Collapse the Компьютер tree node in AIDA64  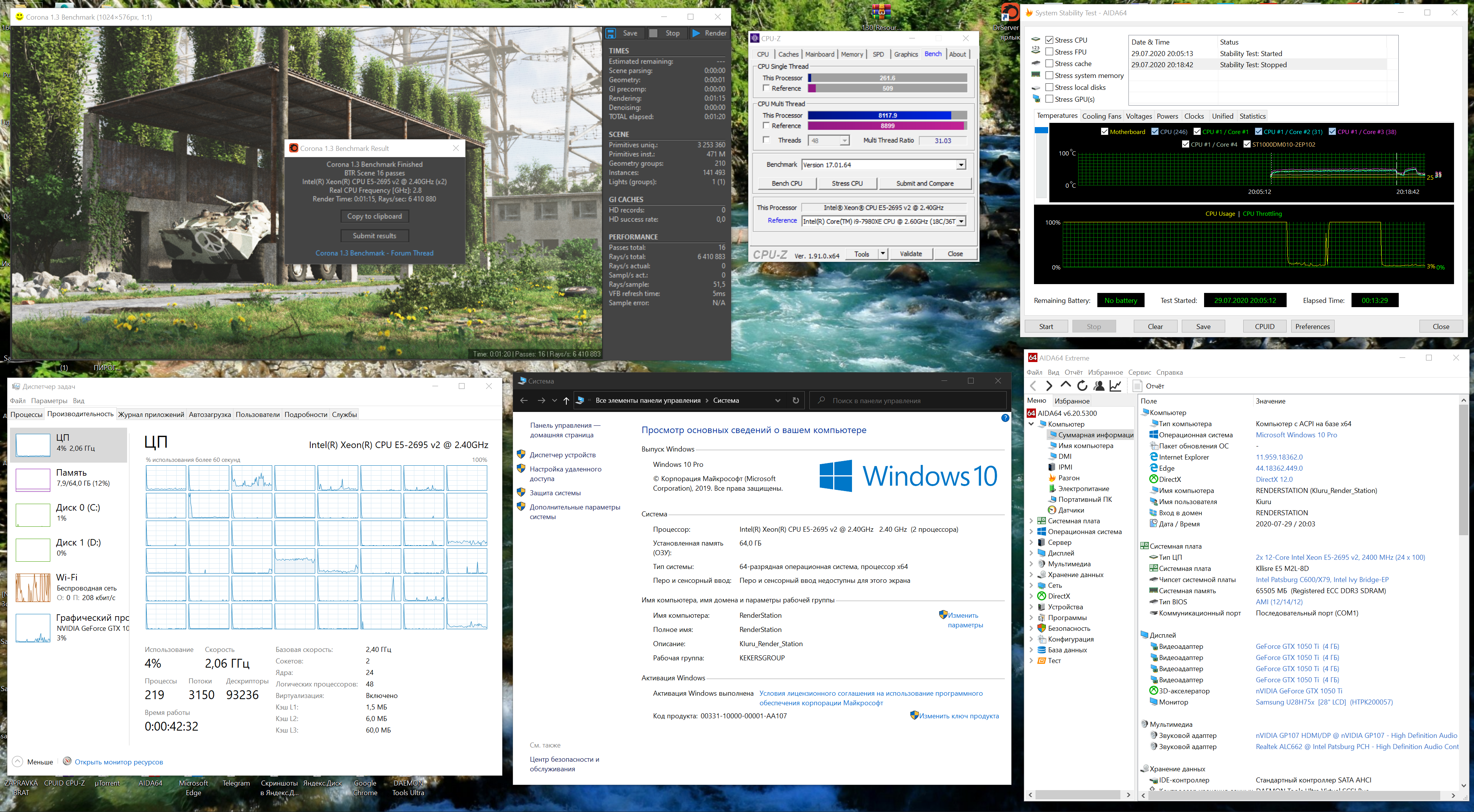point(1031,424)
